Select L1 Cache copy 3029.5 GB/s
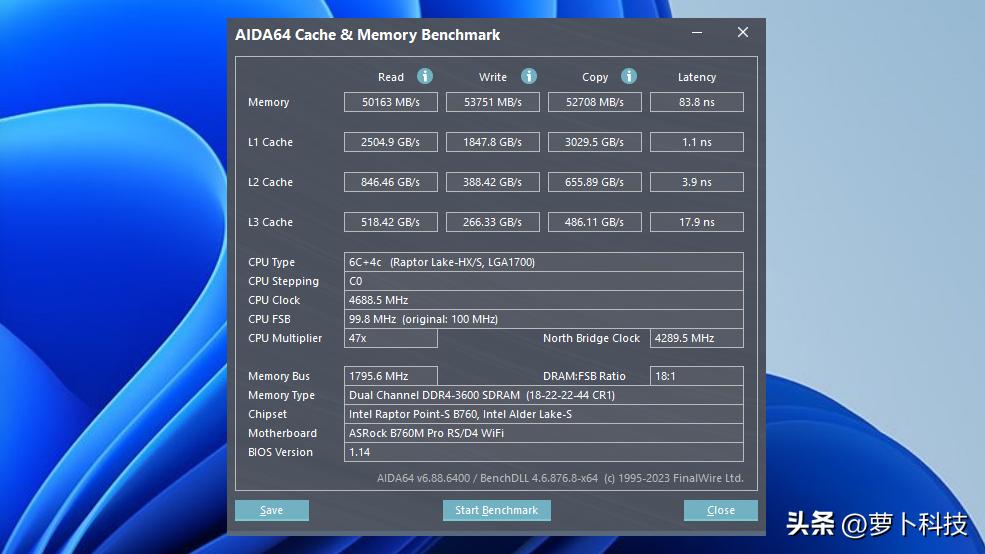The width and height of the screenshot is (985, 554). tap(595, 142)
